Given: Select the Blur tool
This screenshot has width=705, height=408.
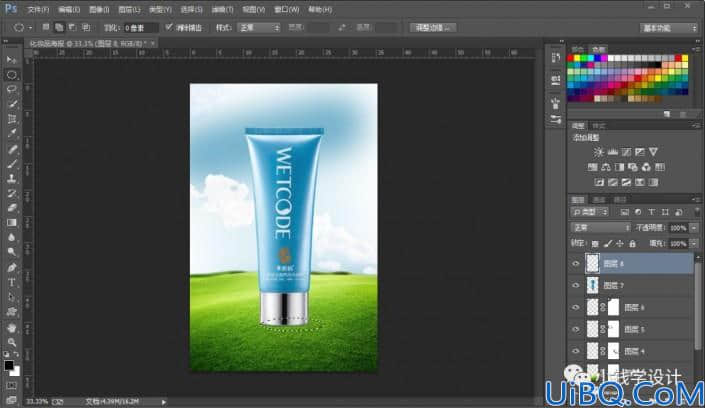Looking at the screenshot, I should tap(12, 238).
